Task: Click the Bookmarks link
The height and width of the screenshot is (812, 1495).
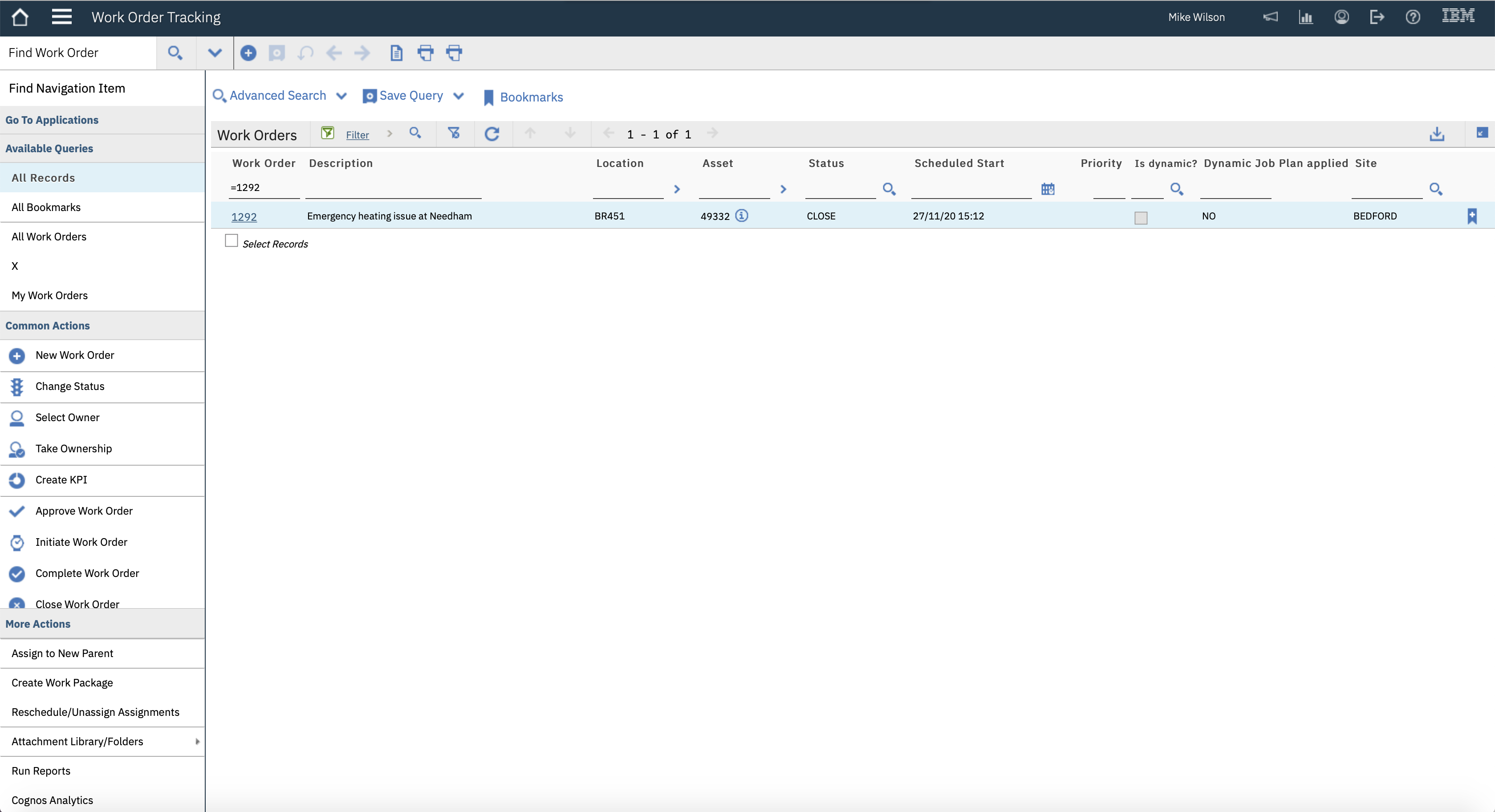Action: click(531, 97)
